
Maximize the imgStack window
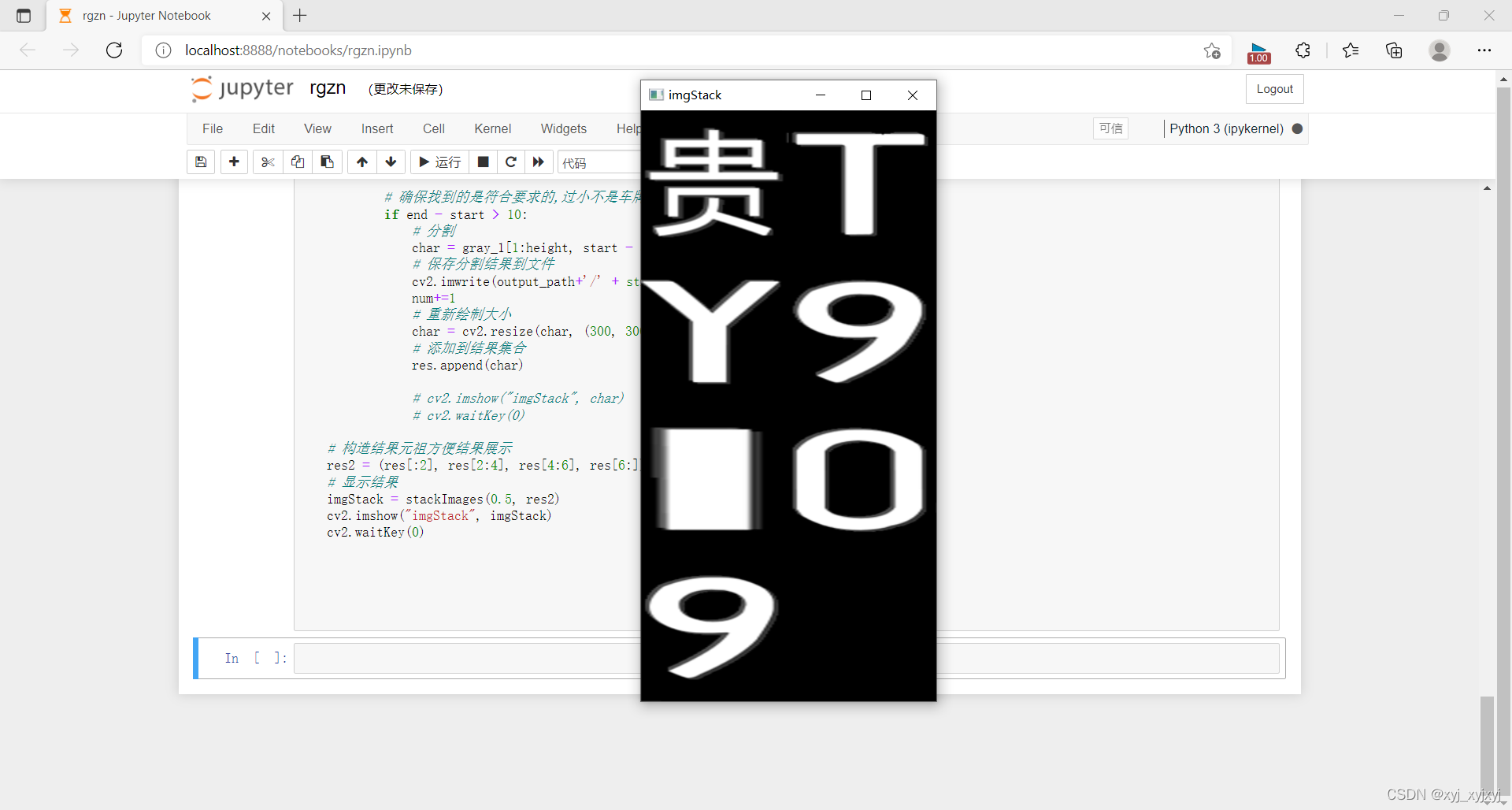pos(866,95)
